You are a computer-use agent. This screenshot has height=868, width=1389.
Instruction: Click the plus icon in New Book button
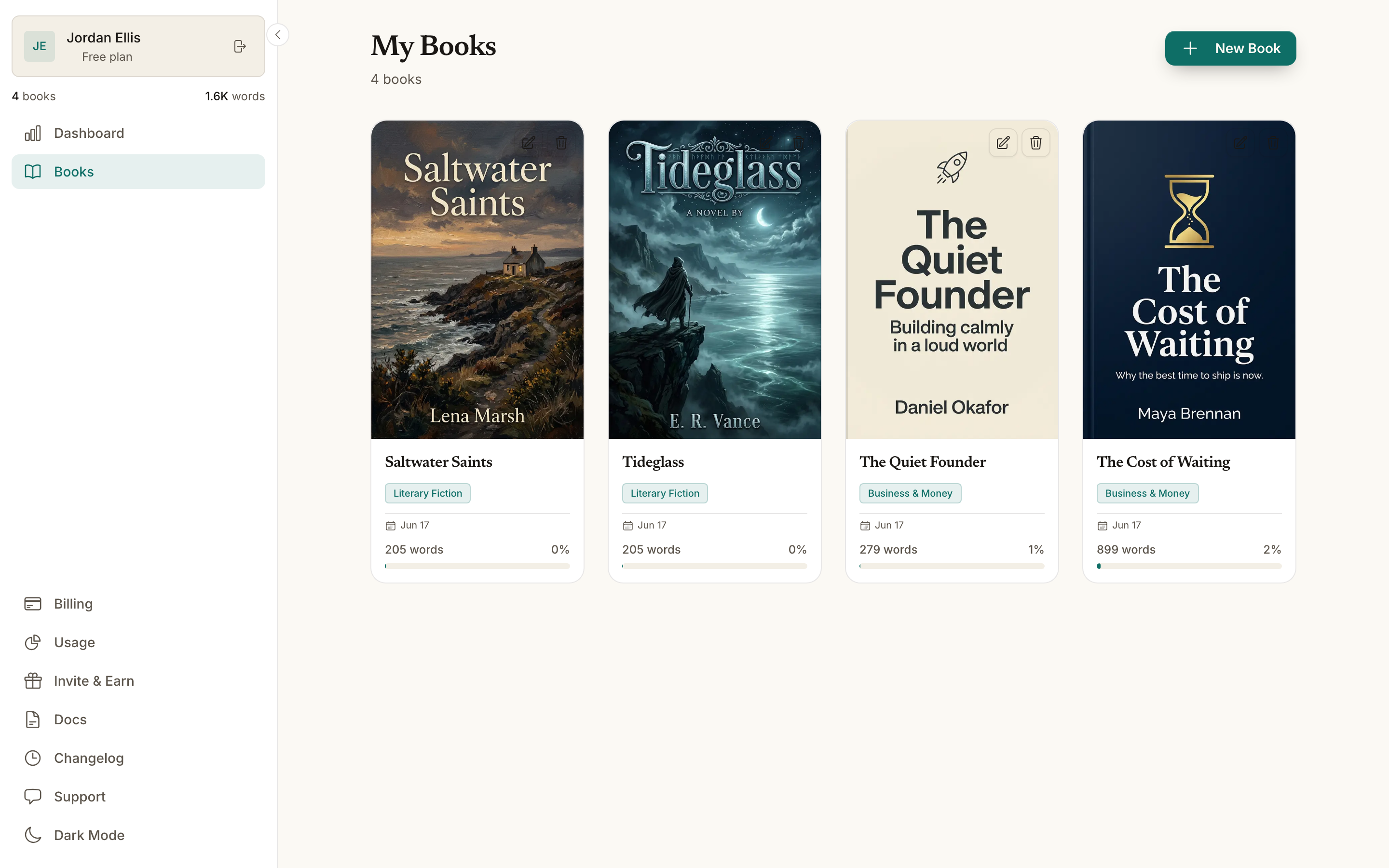point(1190,48)
